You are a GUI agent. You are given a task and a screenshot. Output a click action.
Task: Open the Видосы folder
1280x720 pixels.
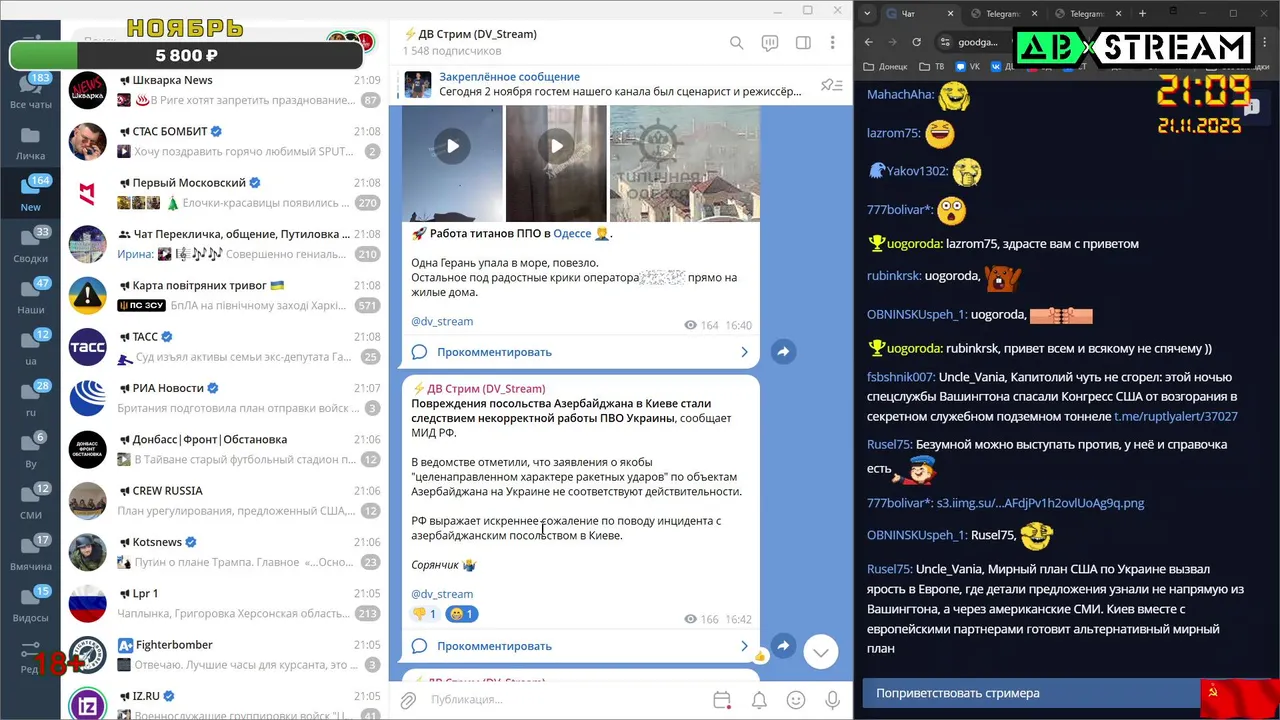31,605
